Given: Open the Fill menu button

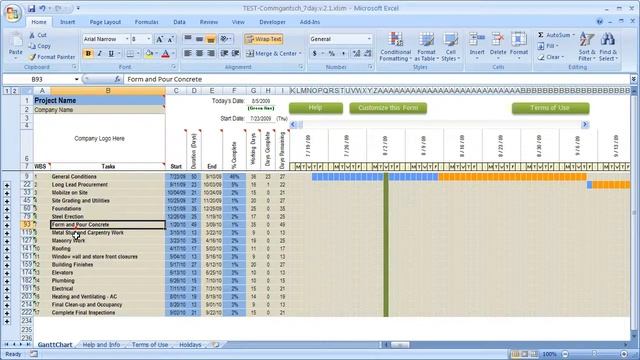Looking at the screenshot, I should click(x=548, y=46).
